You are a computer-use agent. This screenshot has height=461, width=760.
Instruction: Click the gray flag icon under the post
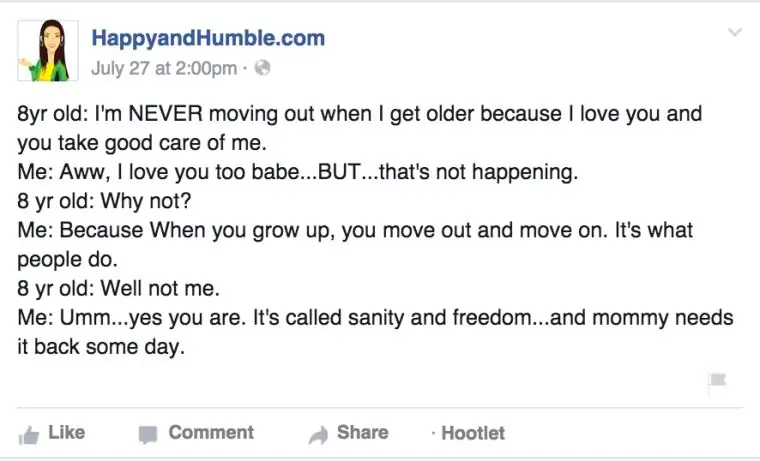[717, 380]
